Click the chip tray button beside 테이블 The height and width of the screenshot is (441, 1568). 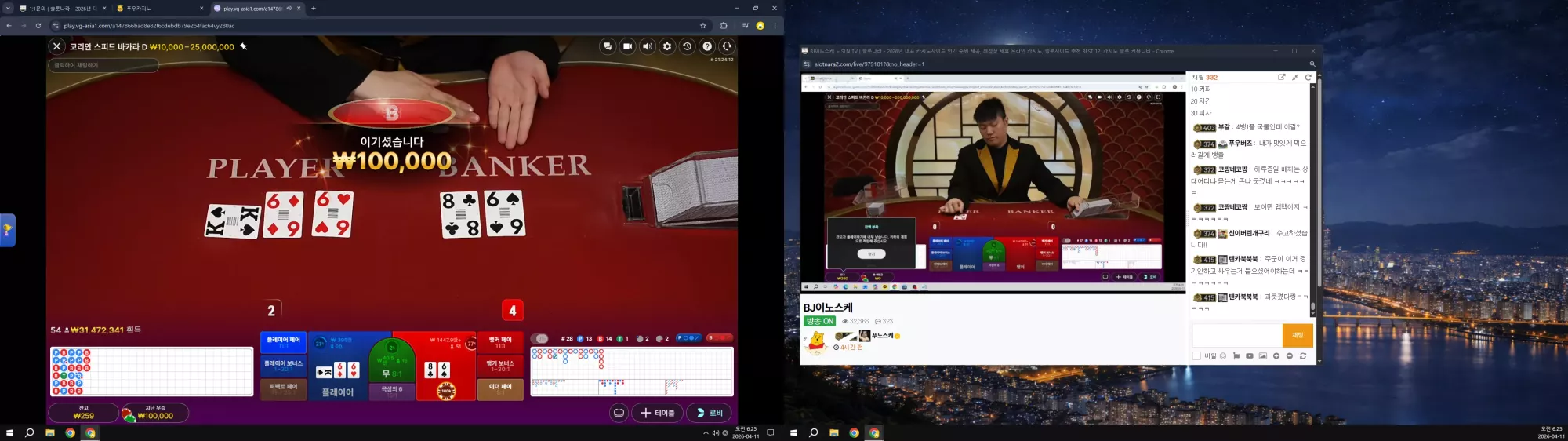[619, 413]
